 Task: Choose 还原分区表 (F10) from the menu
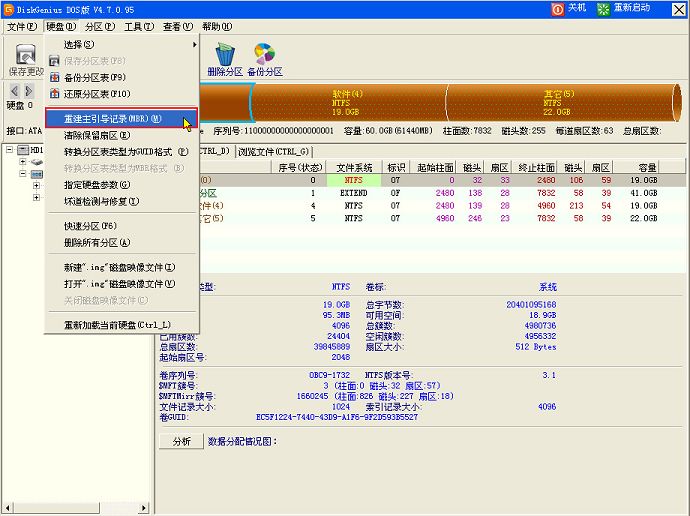tap(97, 94)
